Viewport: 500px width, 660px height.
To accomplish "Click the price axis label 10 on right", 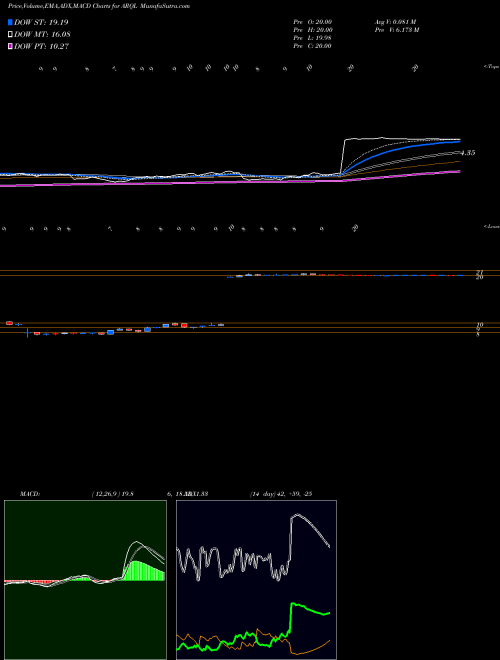I will click(x=479, y=325).
